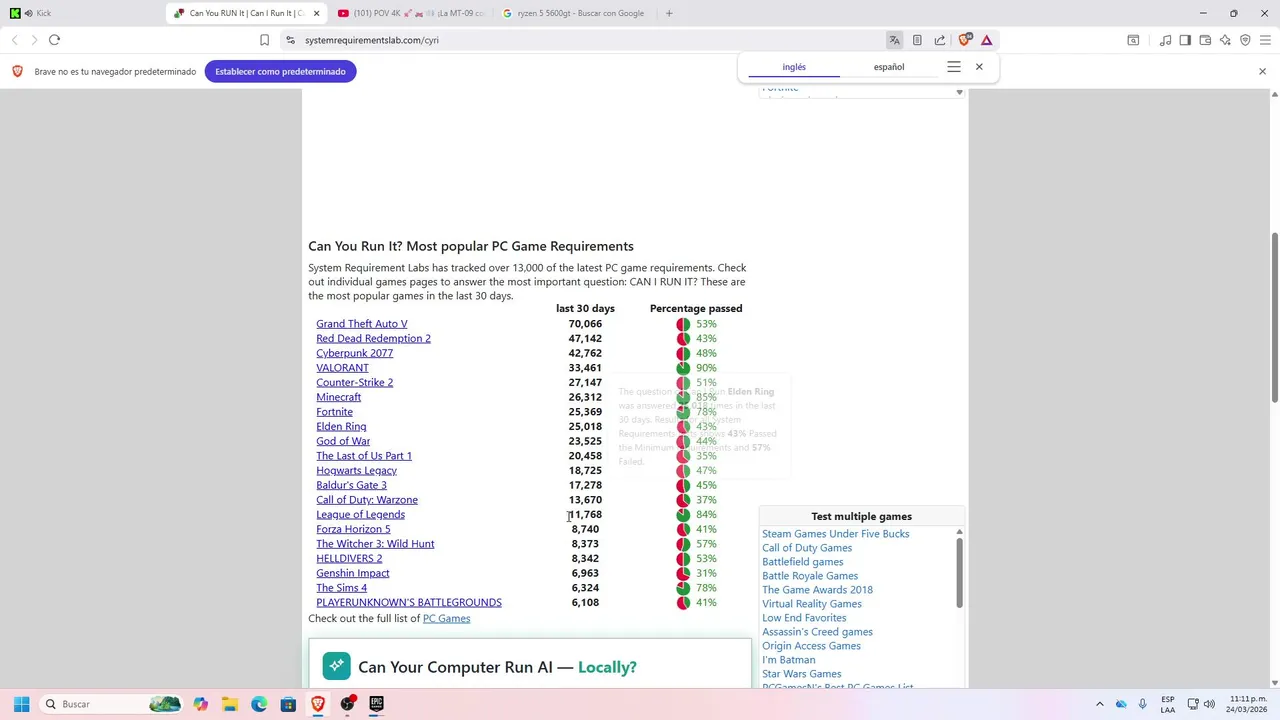Screen dimensions: 1280x720
Task: Switch to the YouTube POV 4K tab
Action: tap(411, 13)
